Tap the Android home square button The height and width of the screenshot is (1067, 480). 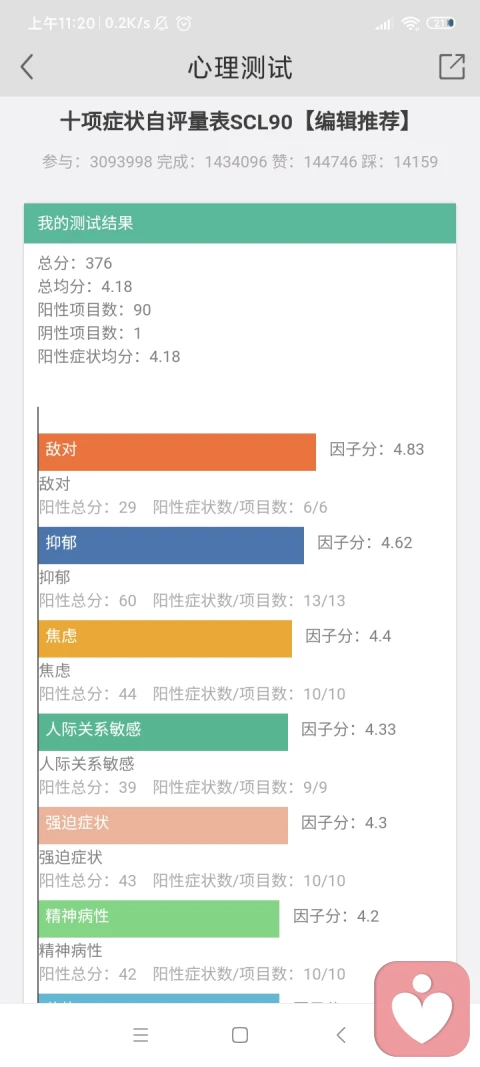(x=240, y=1035)
